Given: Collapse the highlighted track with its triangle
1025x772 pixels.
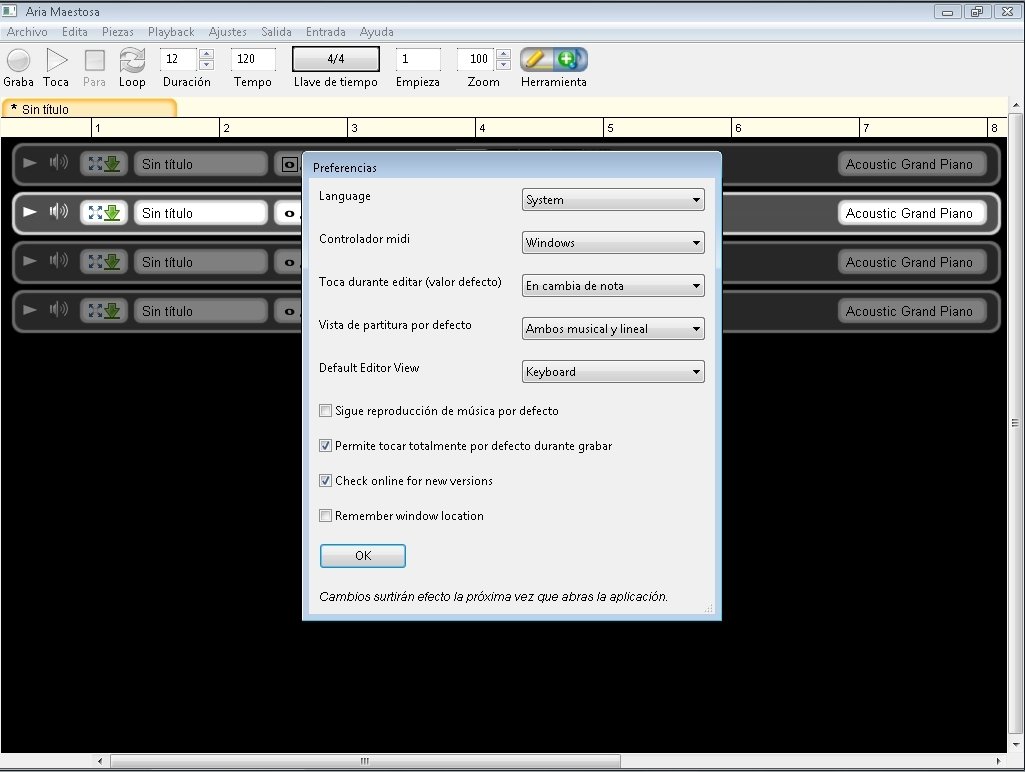Looking at the screenshot, I should tap(29, 212).
